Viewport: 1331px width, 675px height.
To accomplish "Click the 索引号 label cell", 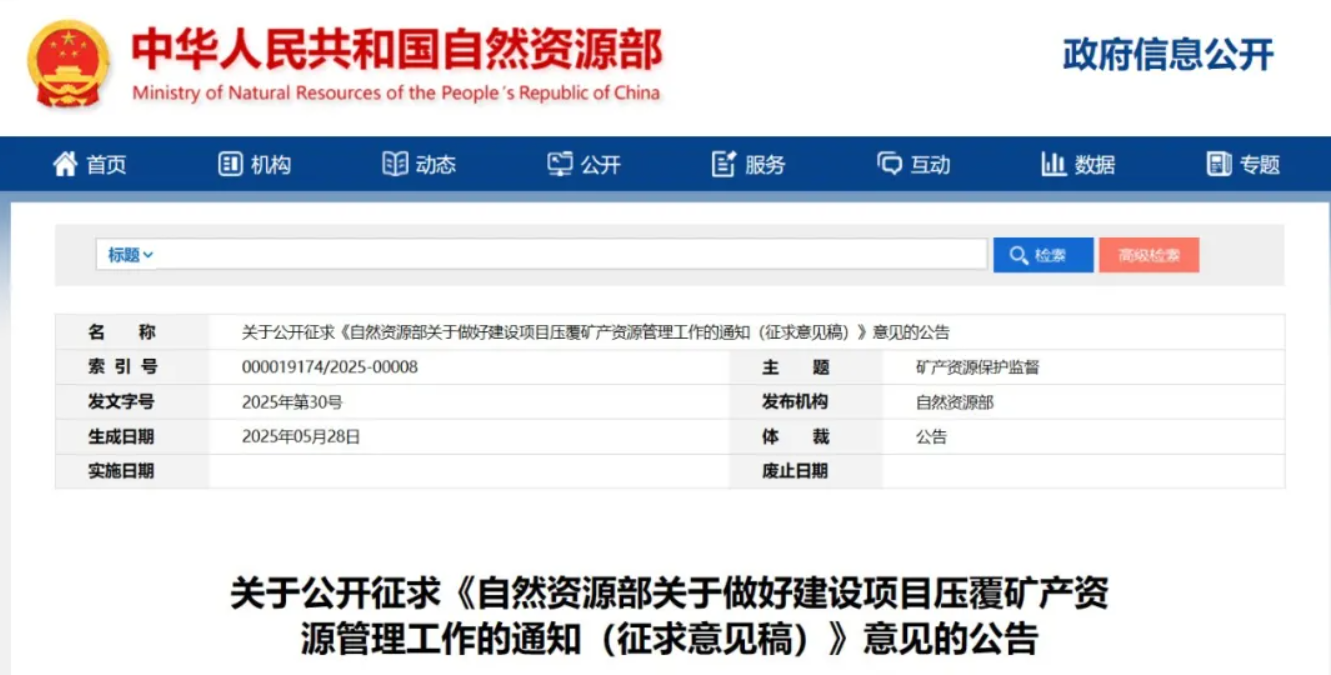I will [132, 367].
